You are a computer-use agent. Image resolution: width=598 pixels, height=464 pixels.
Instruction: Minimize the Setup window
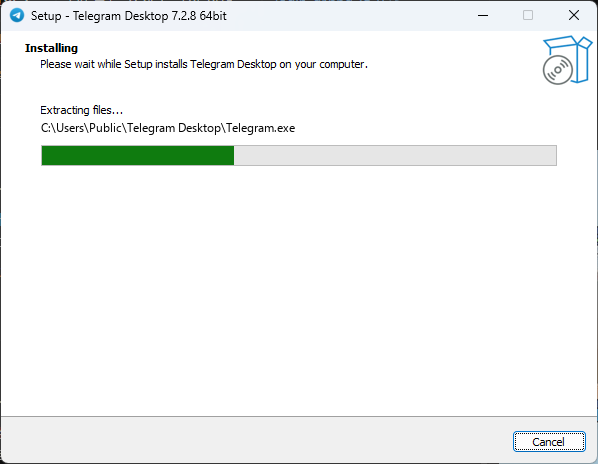pyautogui.click(x=483, y=16)
